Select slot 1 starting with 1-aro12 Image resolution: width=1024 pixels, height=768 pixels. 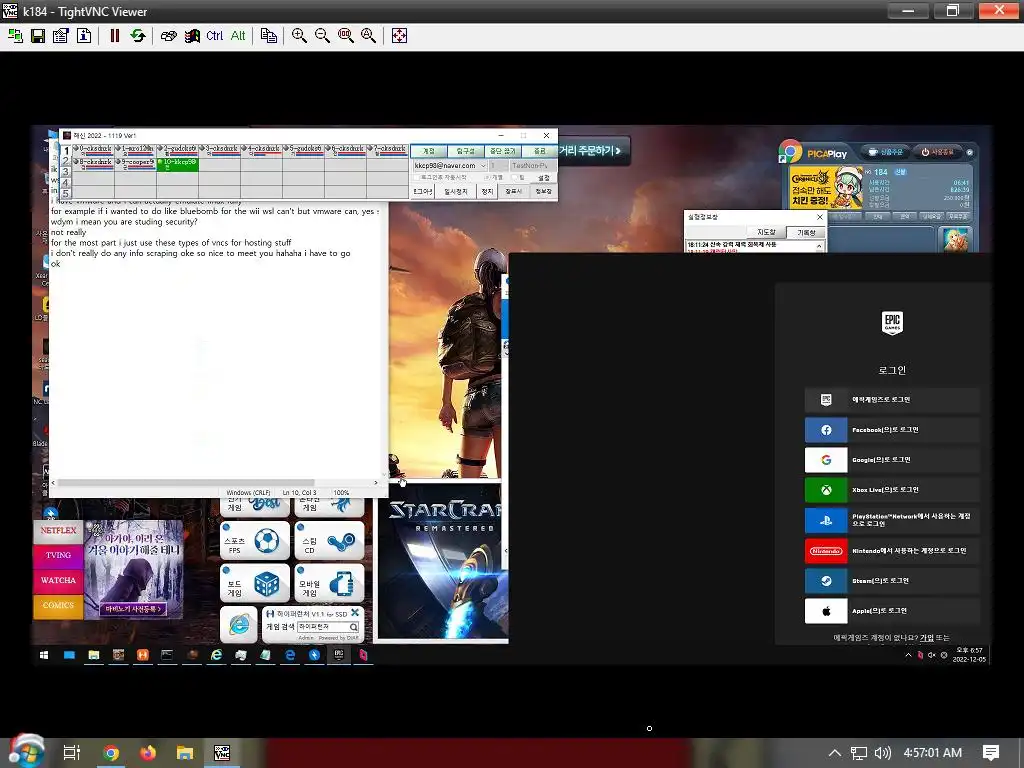click(135, 151)
